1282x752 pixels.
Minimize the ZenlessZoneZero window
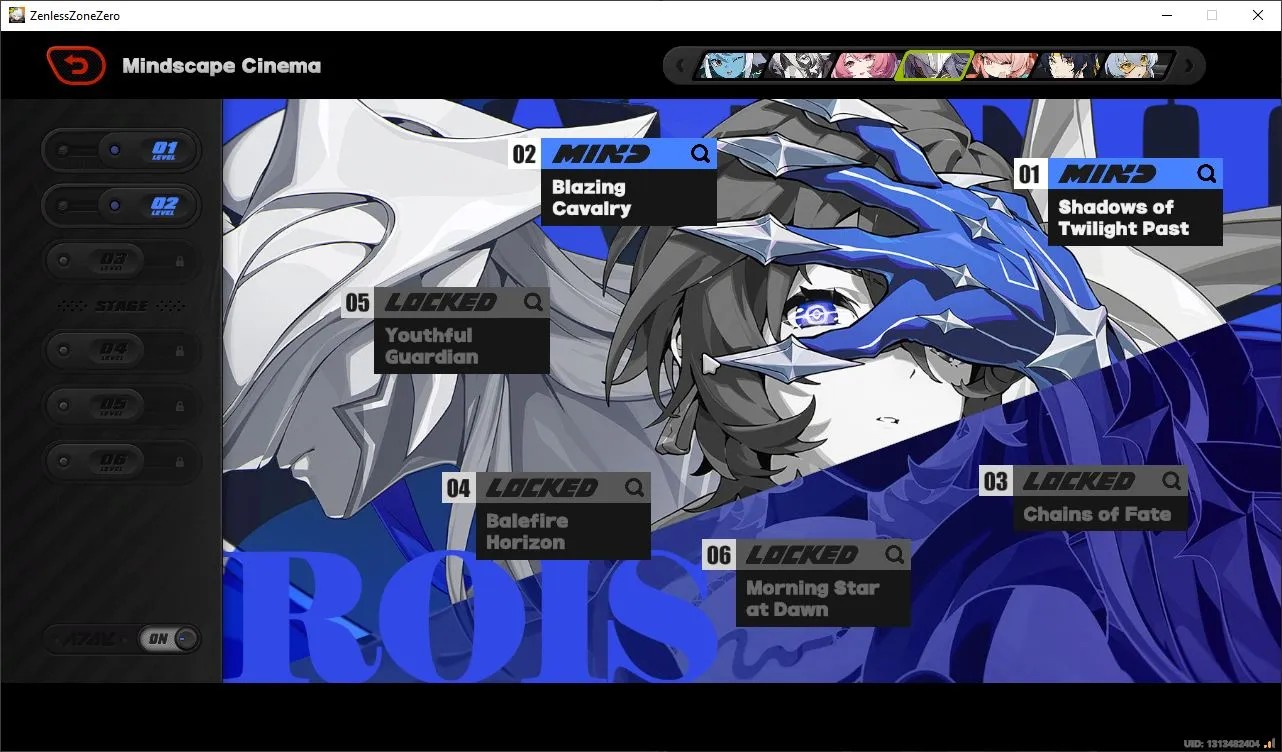1166,15
